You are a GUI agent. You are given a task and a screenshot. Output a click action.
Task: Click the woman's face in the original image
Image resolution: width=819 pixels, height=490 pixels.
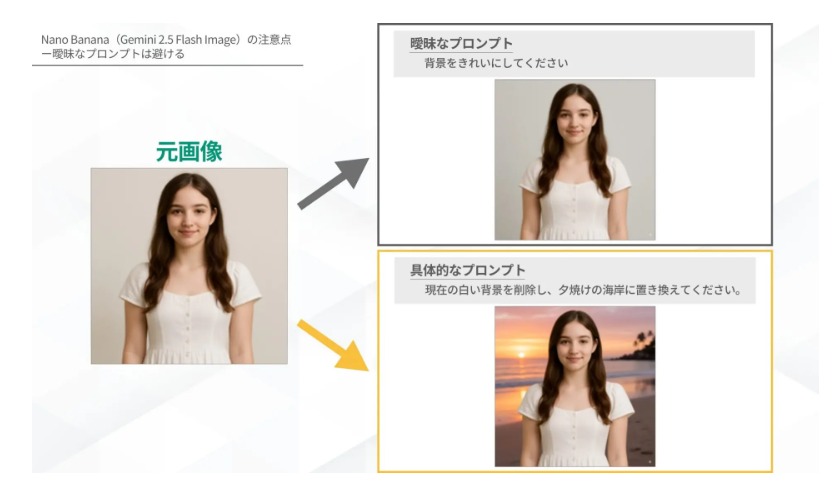click(189, 214)
